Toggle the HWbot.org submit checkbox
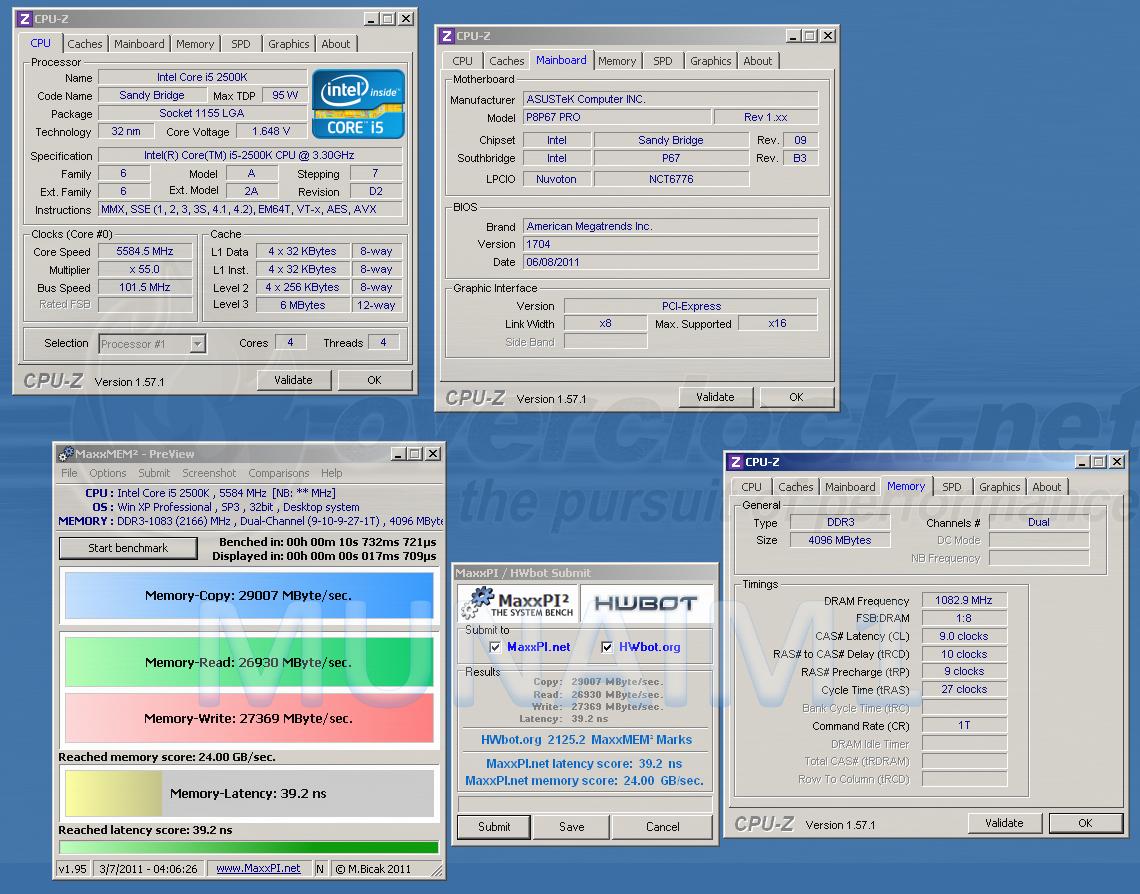The image size is (1140, 894). tap(607, 647)
